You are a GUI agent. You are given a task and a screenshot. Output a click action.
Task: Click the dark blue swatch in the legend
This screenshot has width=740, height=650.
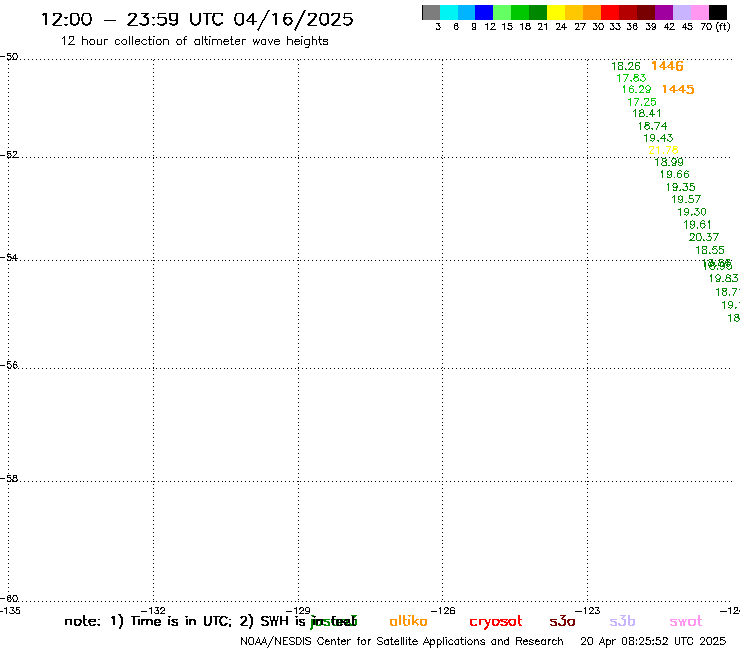[484, 12]
